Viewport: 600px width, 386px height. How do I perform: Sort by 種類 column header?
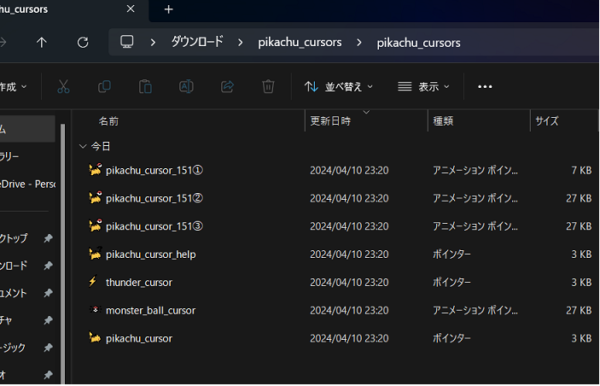(443, 121)
